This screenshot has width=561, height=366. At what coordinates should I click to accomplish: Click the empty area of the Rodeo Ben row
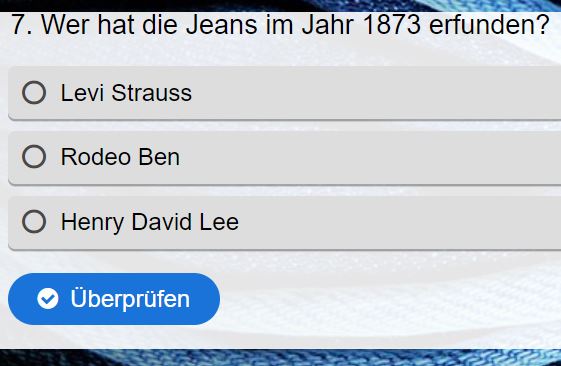[369, 157]
